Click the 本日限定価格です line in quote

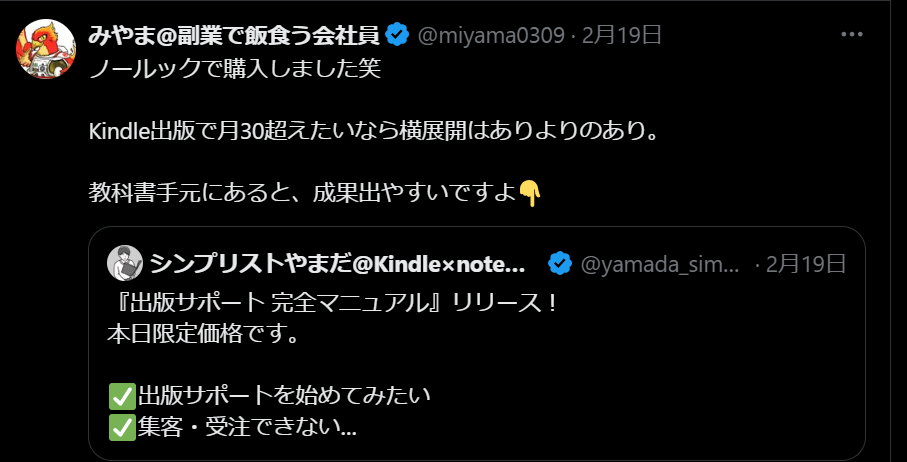tap(203, 335)
